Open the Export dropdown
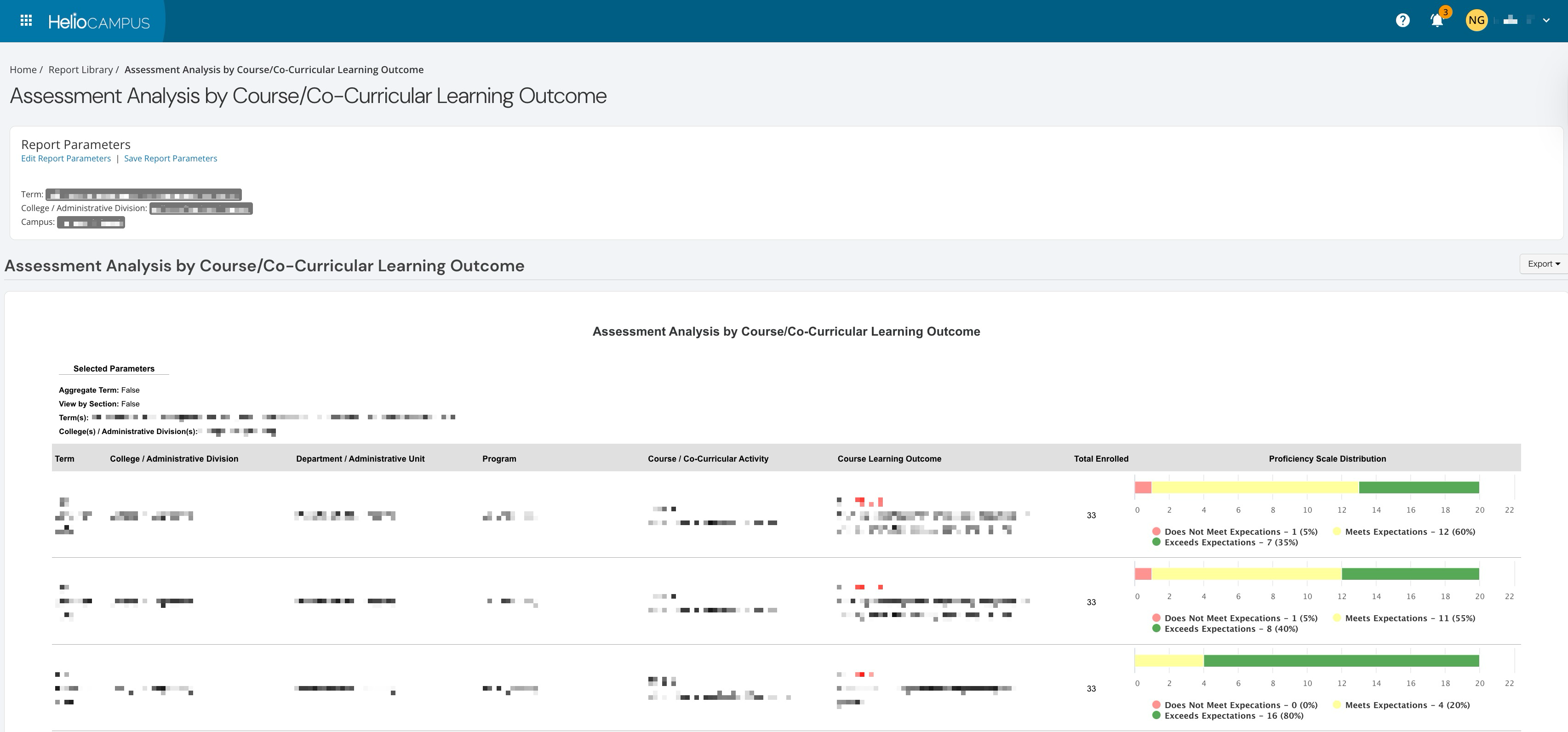 pyautogui.click(x=1543, y=264)
